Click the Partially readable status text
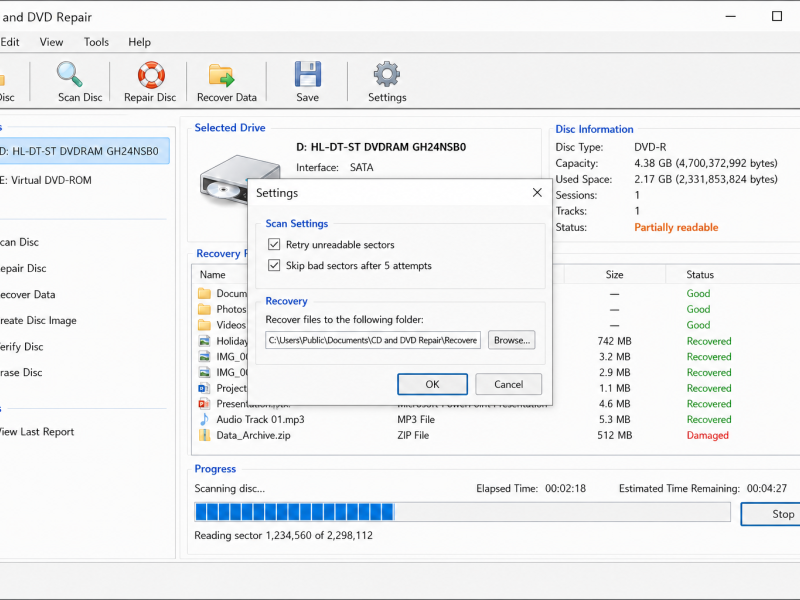Image resolution: width=800 pixels, height=600 pixels. point(676,228)
